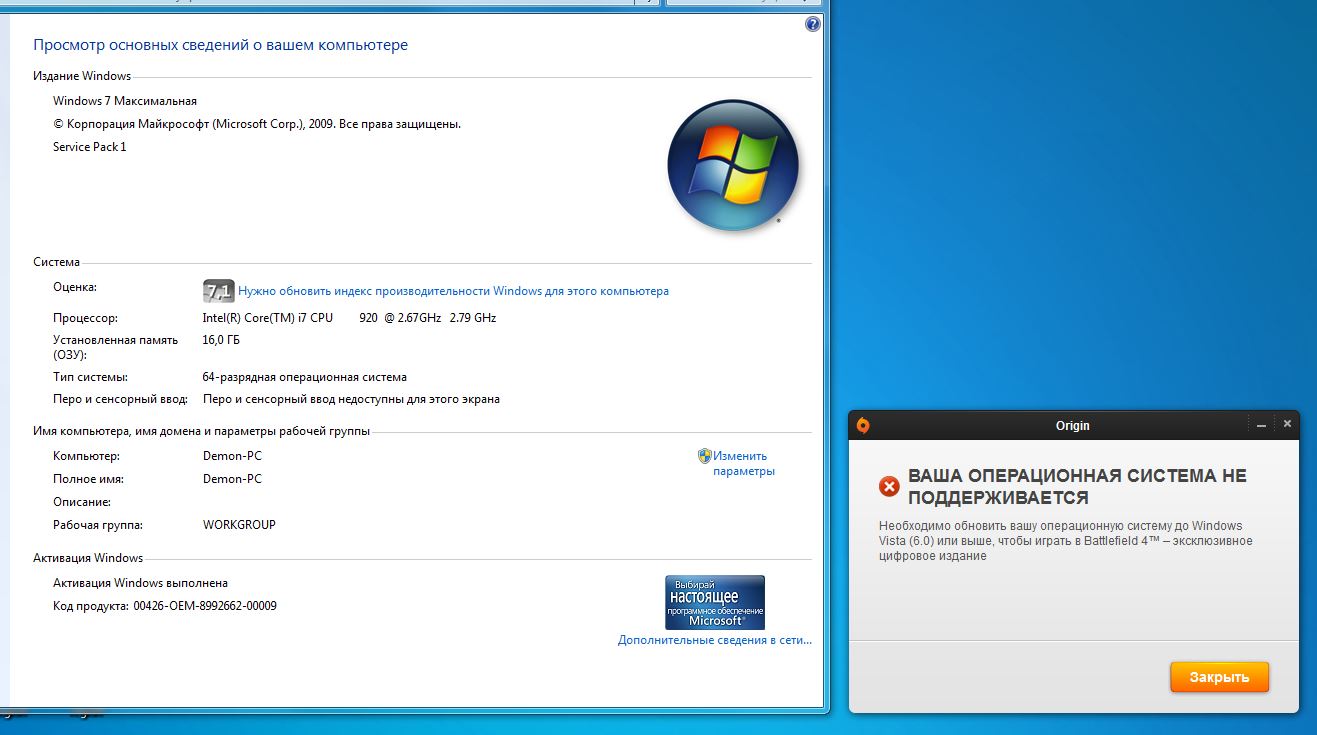Click the Demon-PC value next to Полное имя

pyautogui.click(x=232, y=479)
